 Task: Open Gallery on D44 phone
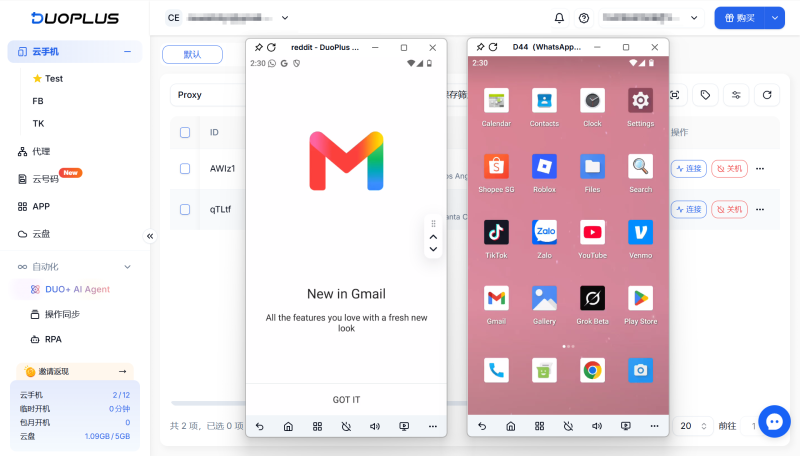point(544,298)
